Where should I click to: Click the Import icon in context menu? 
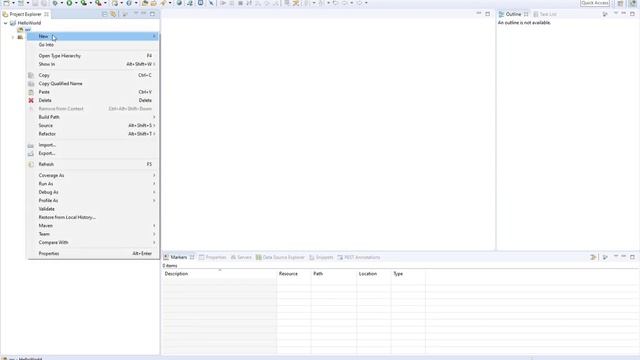[31, 145]
